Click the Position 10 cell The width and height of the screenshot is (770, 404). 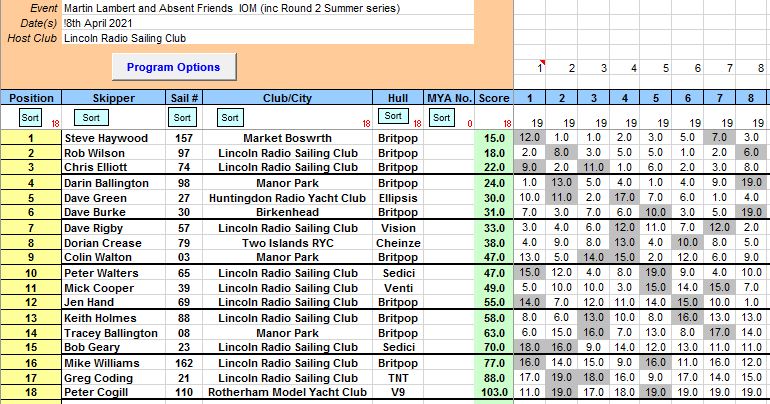31,272
